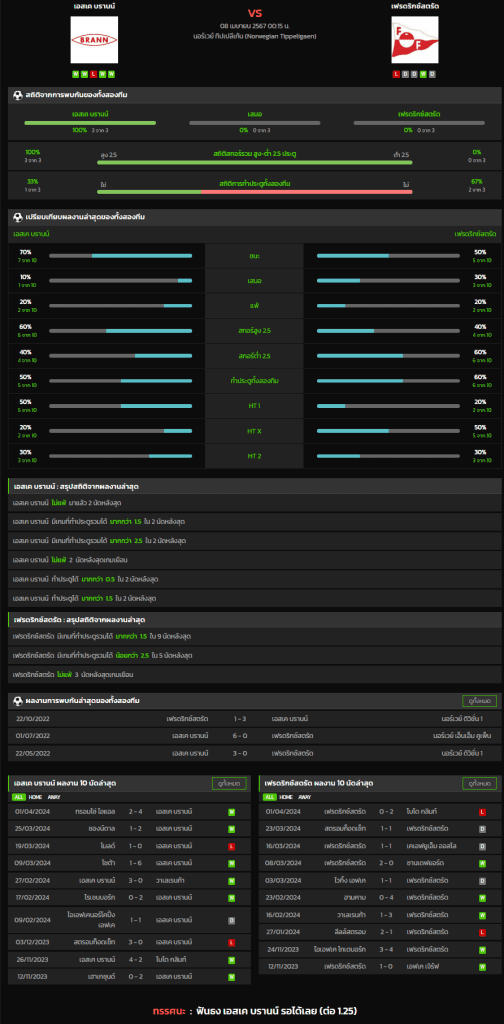Viewport: 504px width, 1024px height.
Task: Click the soccer ball icon in head-to-head stats header
Action: 18,95
